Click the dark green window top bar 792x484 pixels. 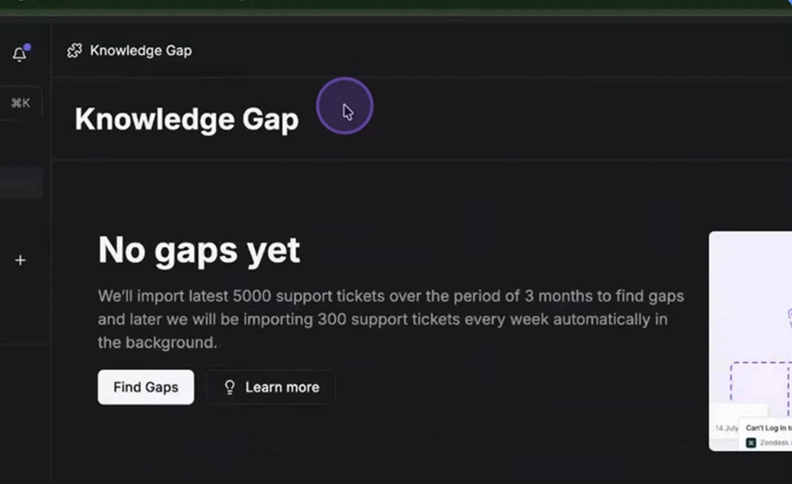click(x=396, y=8)
